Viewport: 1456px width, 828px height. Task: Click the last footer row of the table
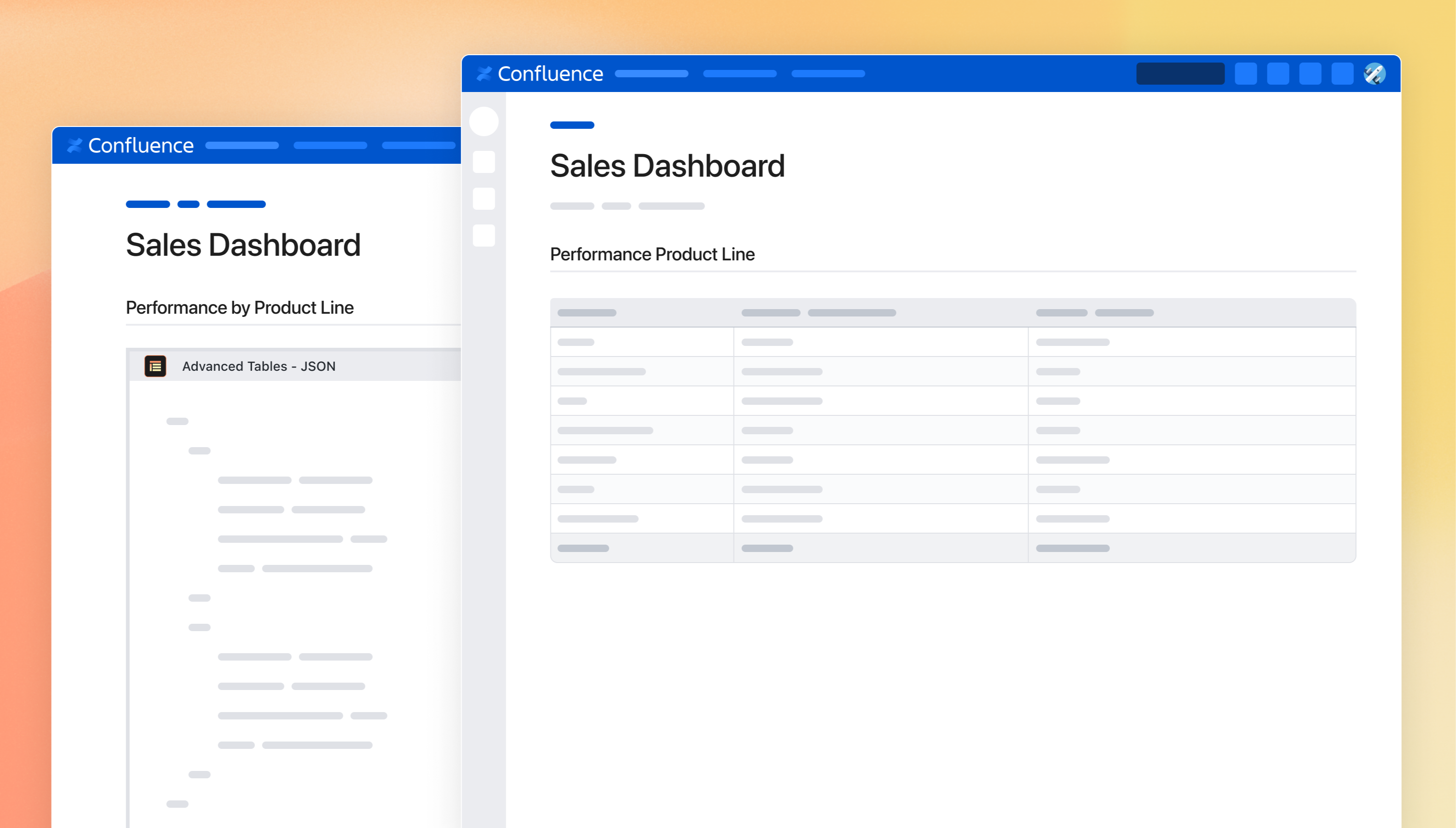click(953, 548)
